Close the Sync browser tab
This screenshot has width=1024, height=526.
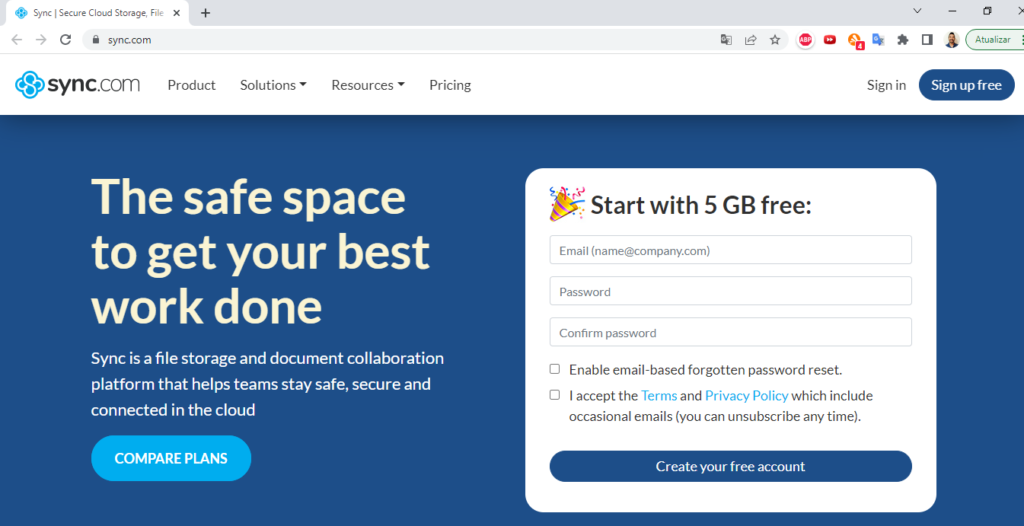click(x=176, y=13)
